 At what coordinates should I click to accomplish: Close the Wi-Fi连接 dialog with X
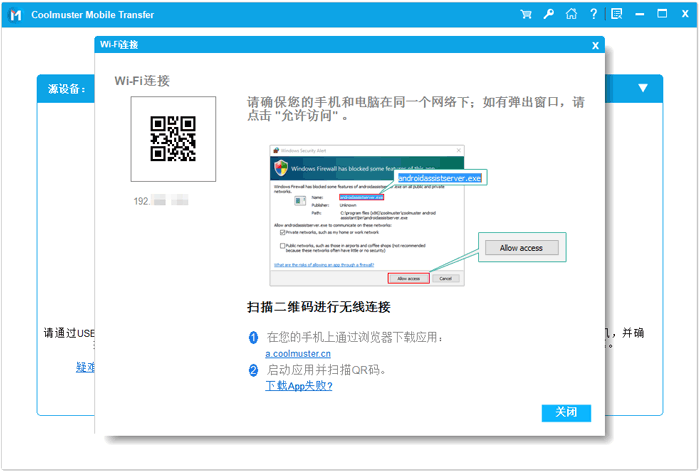tap(595, 45)
